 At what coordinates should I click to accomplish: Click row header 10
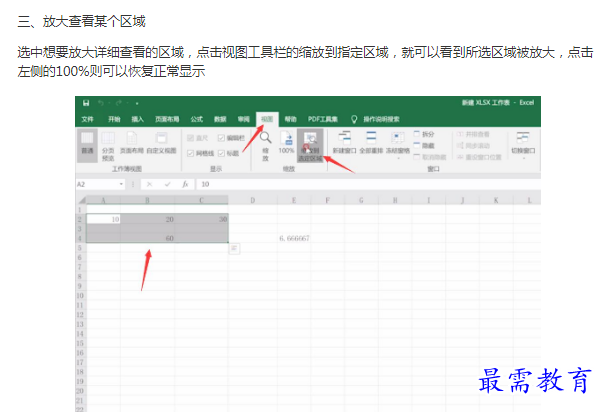click(x=80, y=296)
